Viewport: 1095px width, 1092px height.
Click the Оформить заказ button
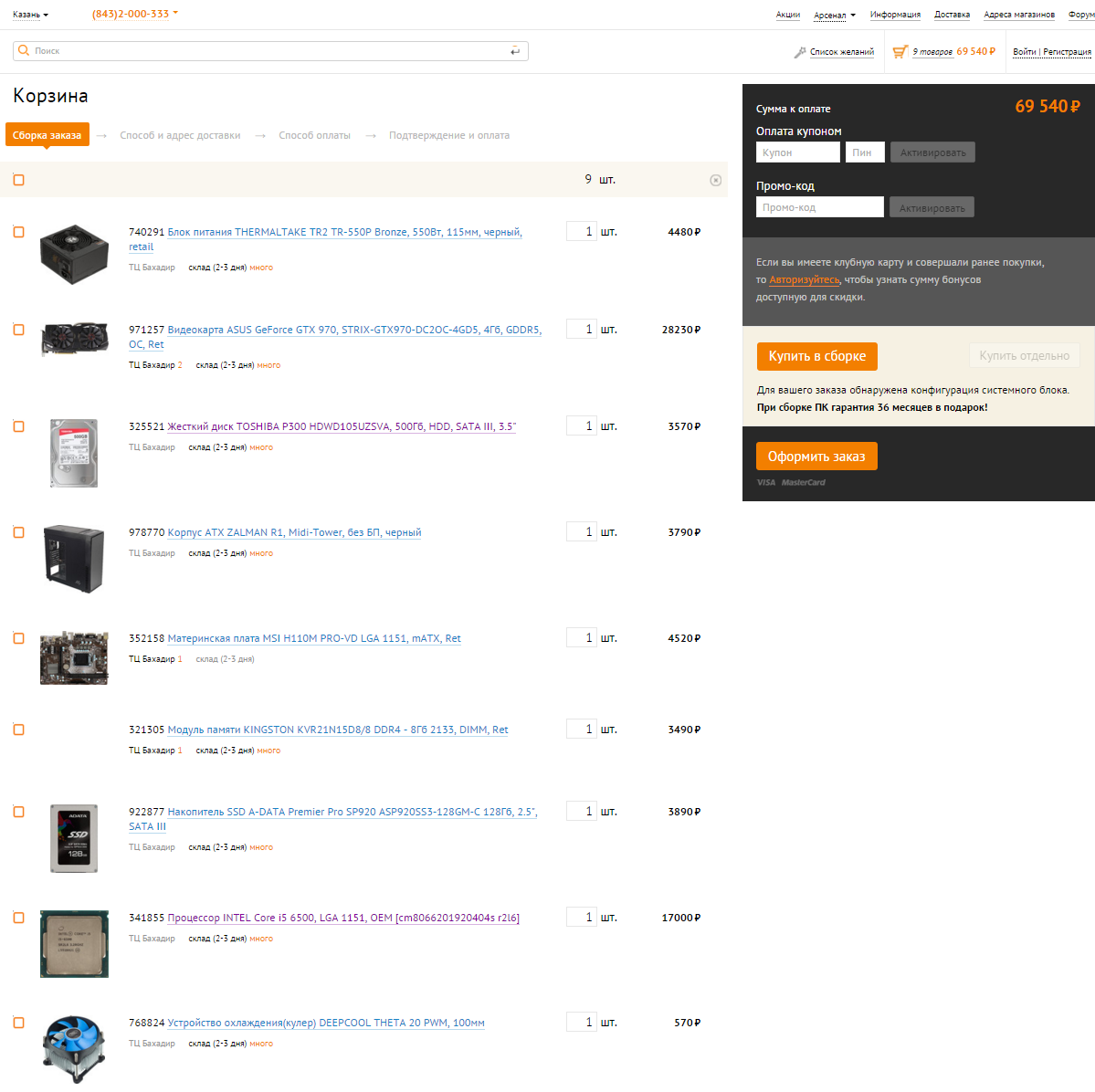tap(816, 456)
